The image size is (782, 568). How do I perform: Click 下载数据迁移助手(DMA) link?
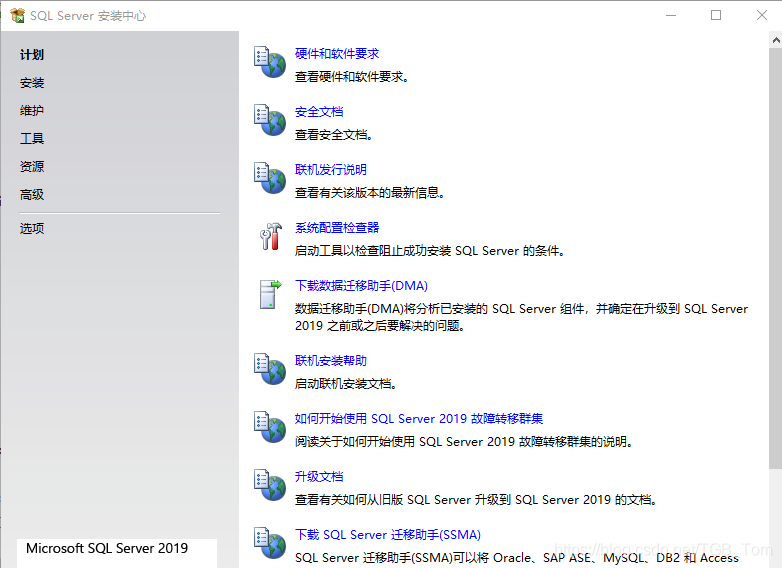tap(362, 286)
